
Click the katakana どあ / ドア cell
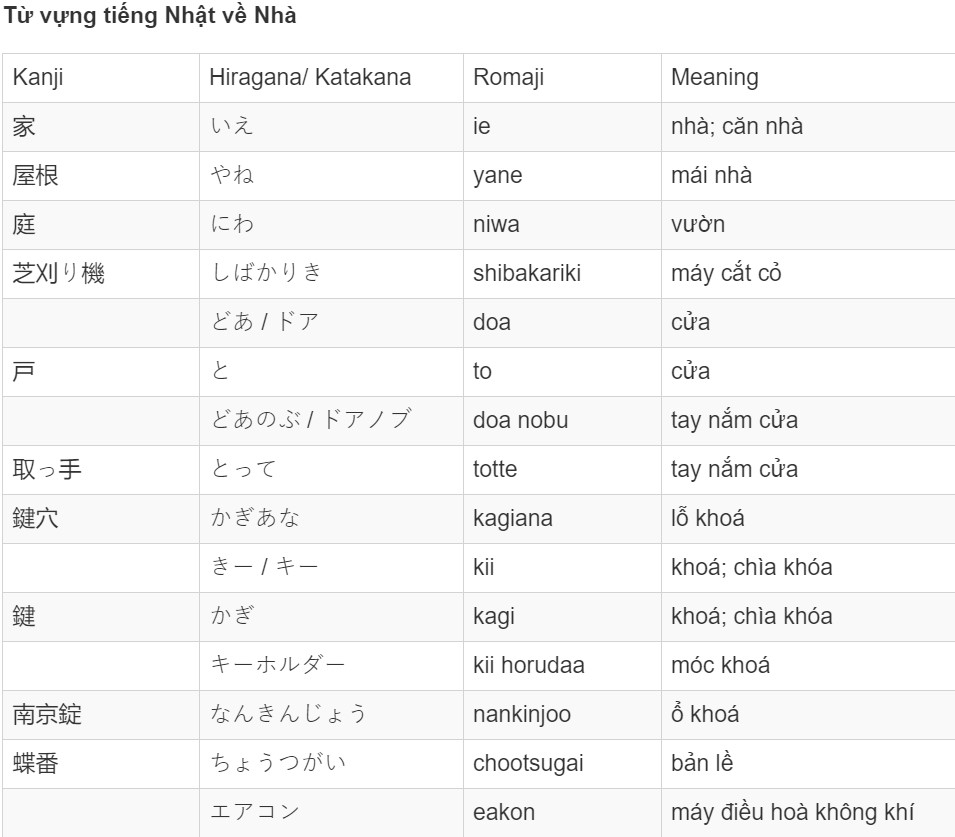[x=331, y=323]
